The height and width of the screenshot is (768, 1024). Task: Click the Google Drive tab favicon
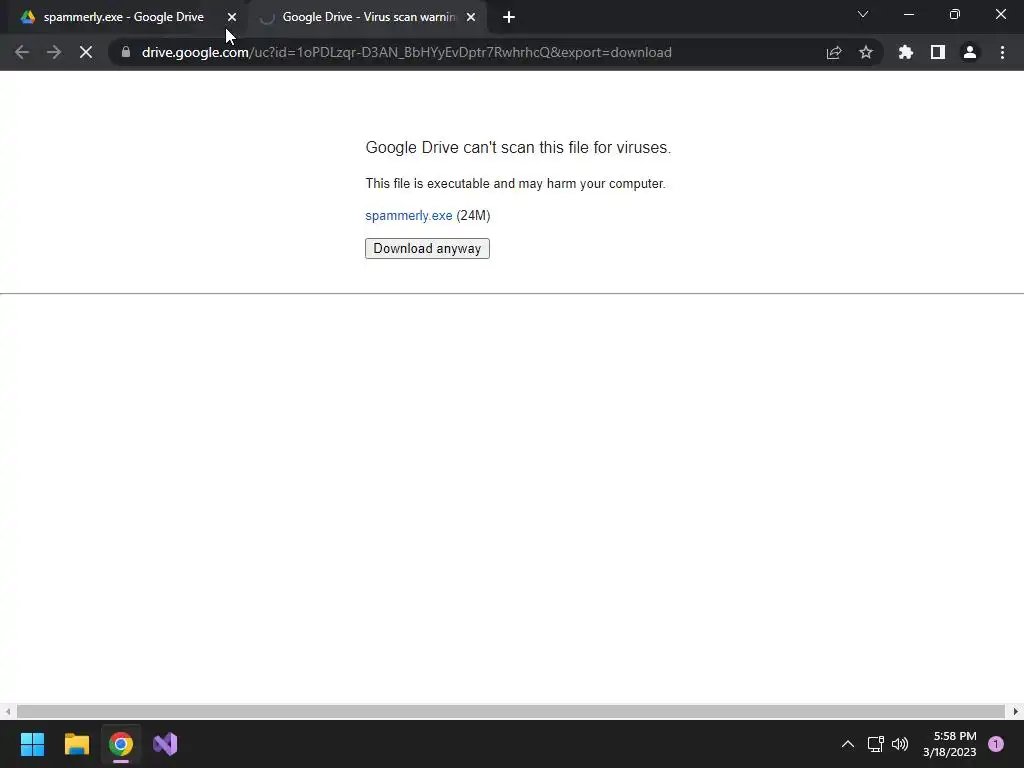27,17
